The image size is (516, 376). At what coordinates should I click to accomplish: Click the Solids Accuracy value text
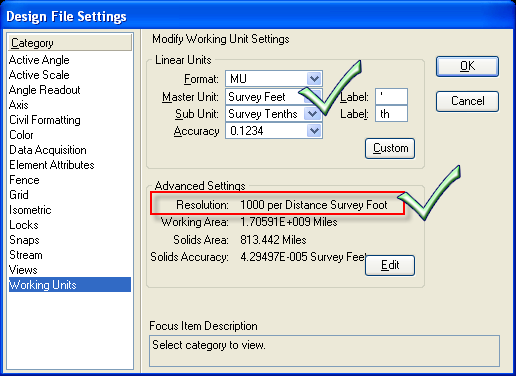(303, 257)
